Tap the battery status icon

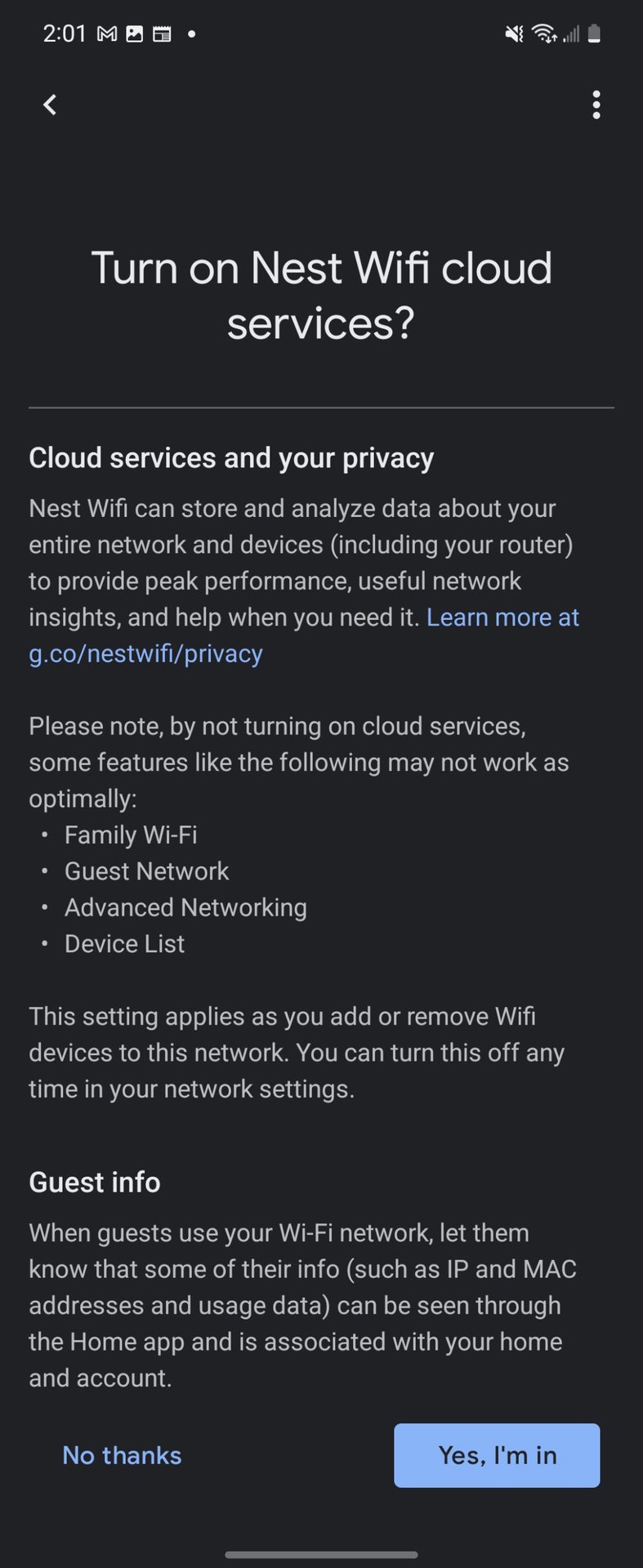(x=594, y=34)
